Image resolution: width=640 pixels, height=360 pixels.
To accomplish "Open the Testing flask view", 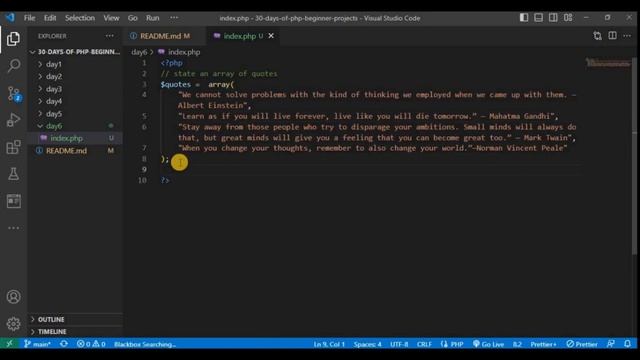I will (x=13, y=174).
